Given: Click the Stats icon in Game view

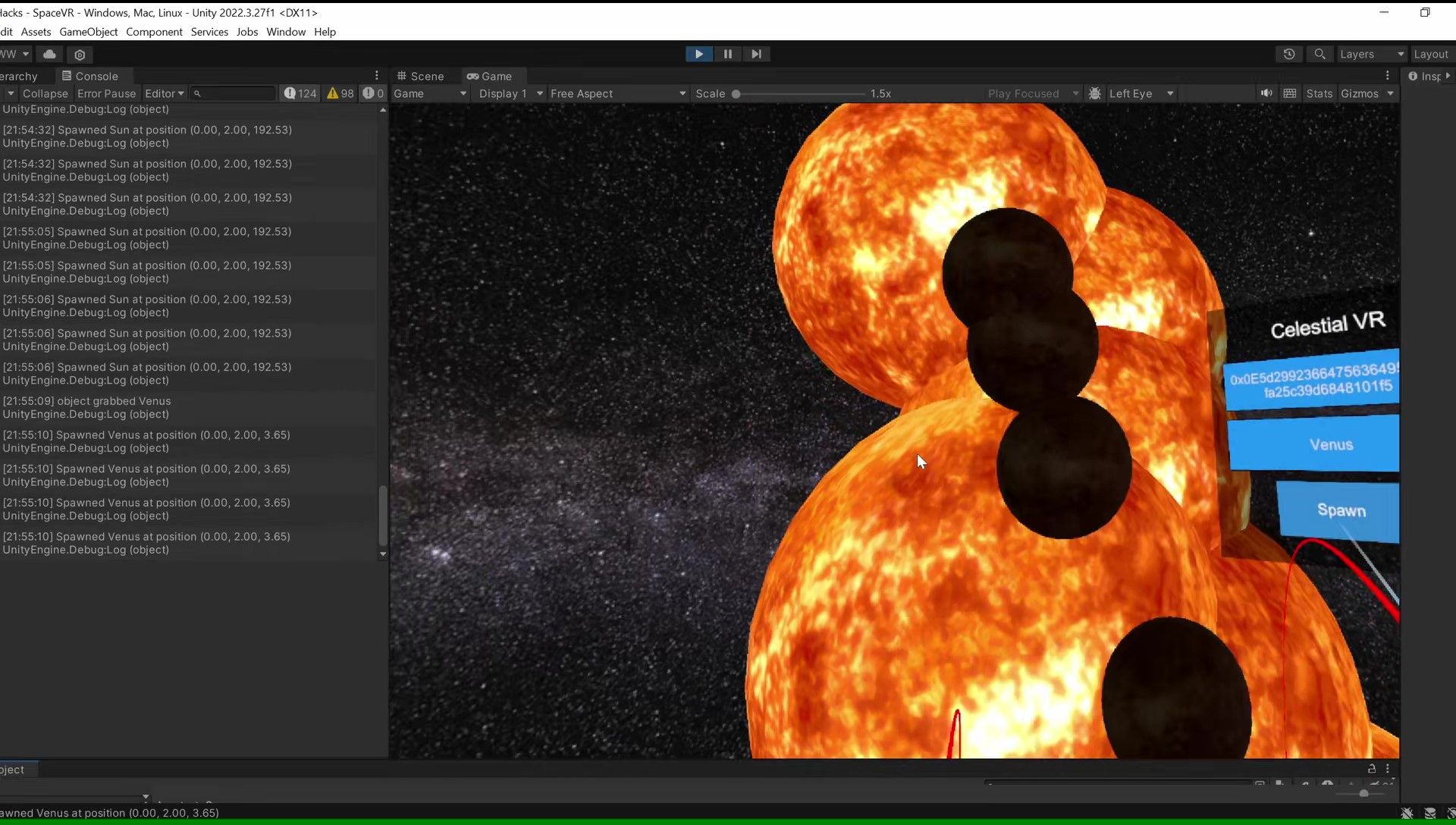Looking at the screenshot, I should tap(1319, 93).
